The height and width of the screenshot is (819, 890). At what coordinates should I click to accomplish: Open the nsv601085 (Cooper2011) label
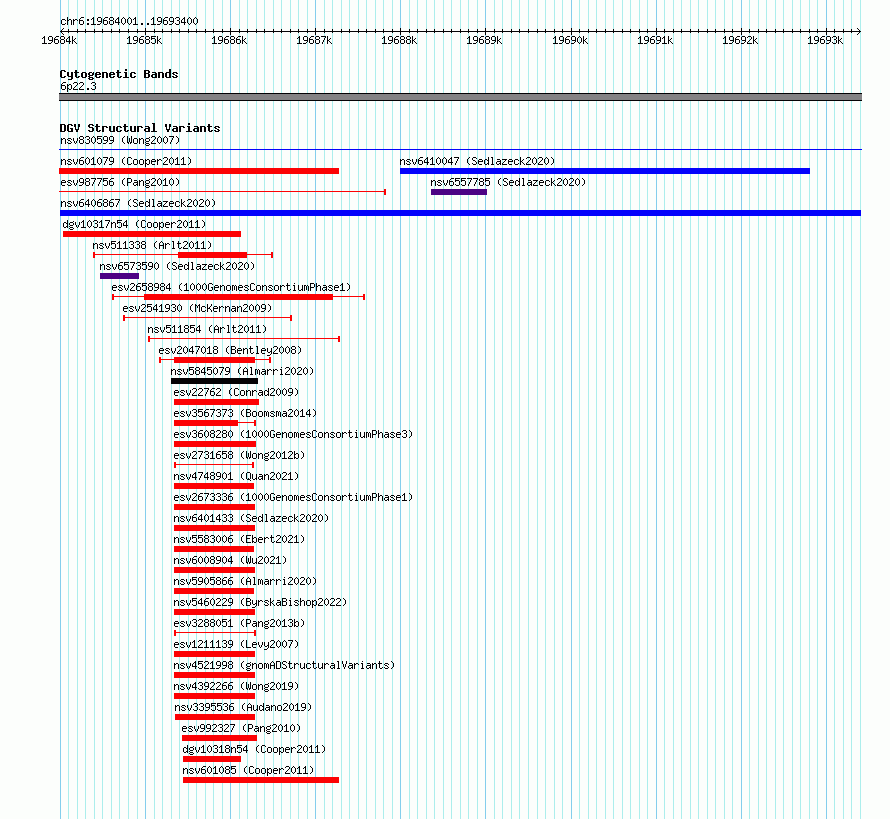pos(248,770)
